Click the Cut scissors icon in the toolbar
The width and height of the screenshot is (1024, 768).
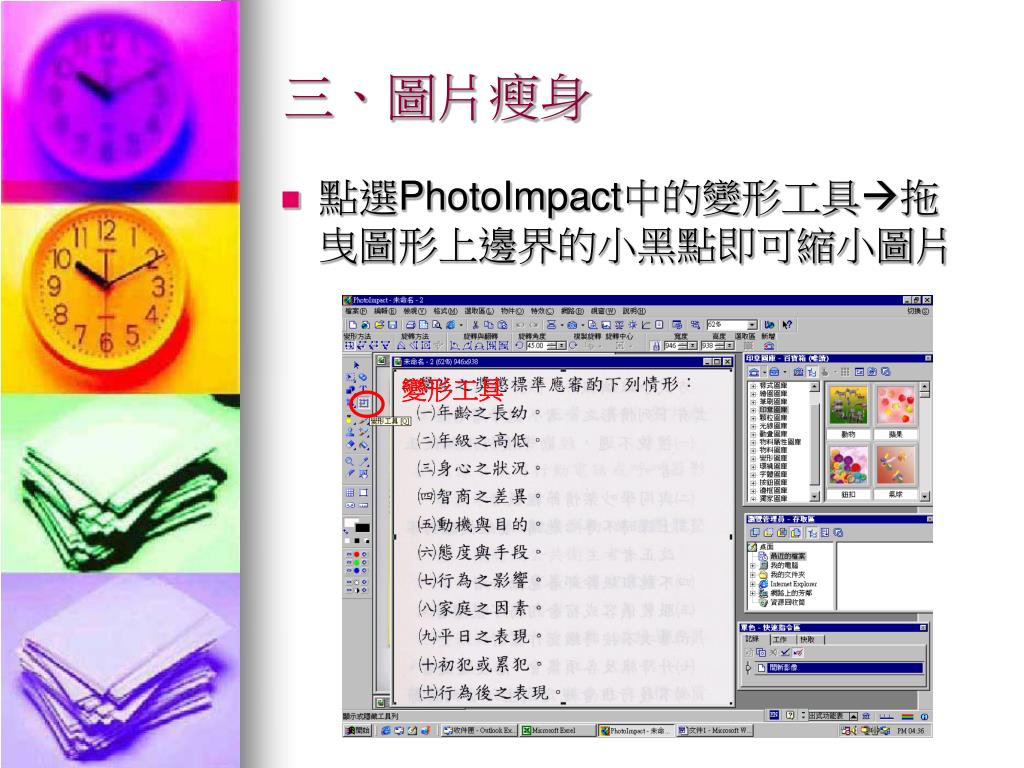(475, 325)
